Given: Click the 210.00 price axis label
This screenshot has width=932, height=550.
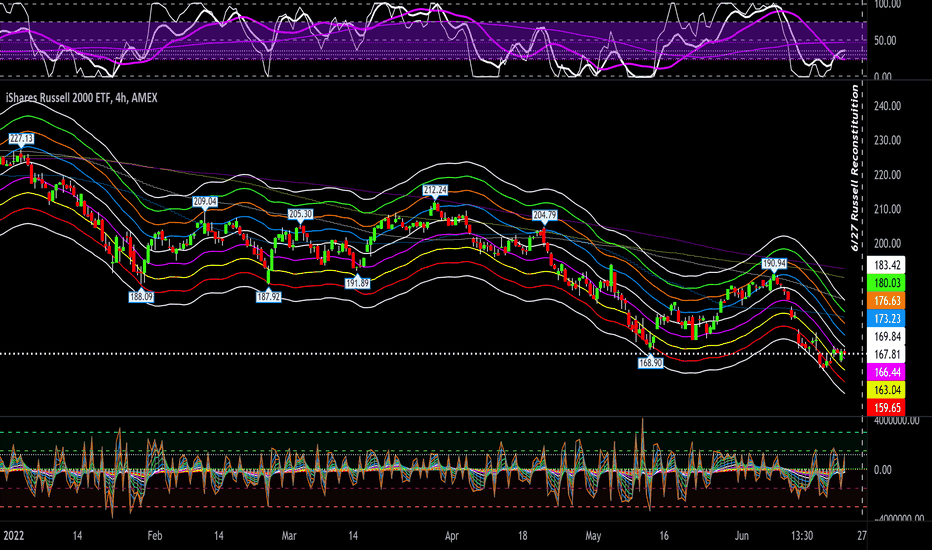Looking at the screenshot, I should tap(887, 209).
